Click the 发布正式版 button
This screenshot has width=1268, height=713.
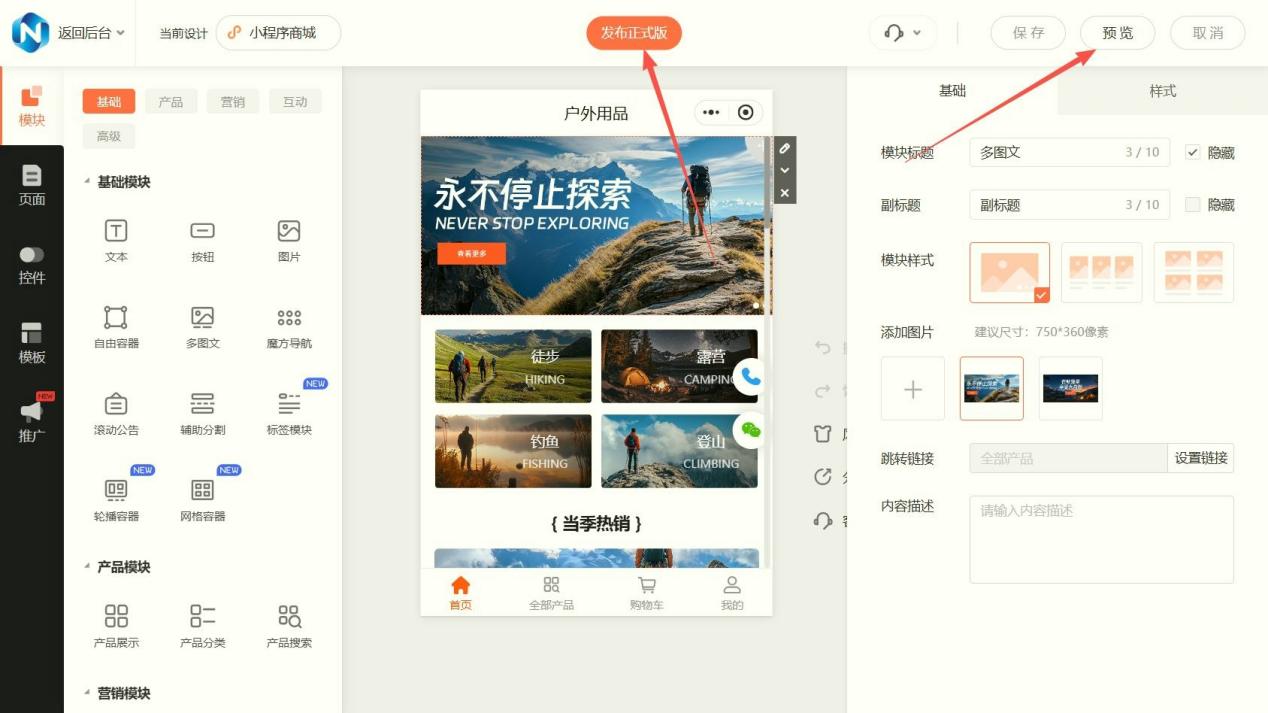coord(633,33)
